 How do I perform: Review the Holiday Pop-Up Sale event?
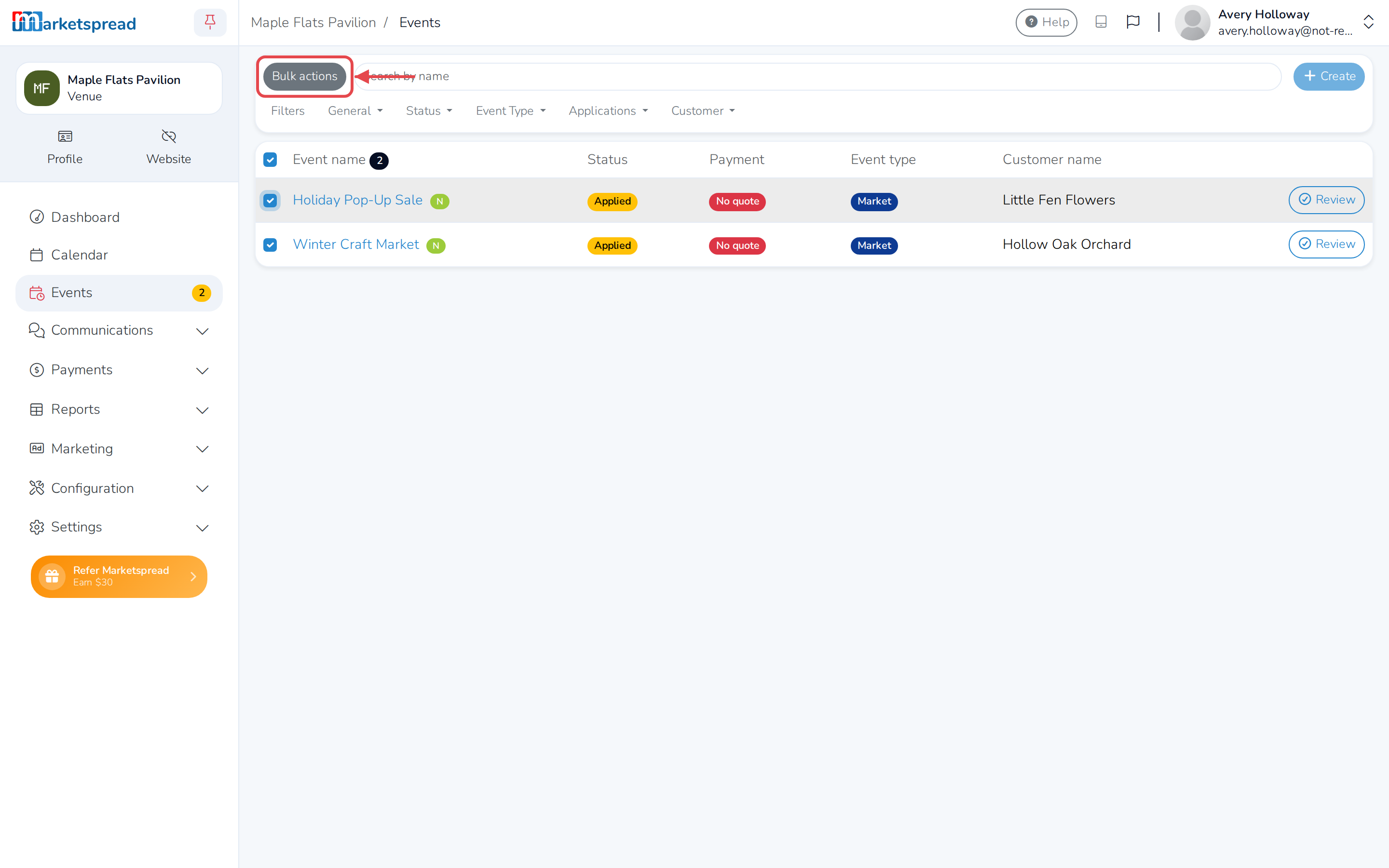pos(1326,200)
